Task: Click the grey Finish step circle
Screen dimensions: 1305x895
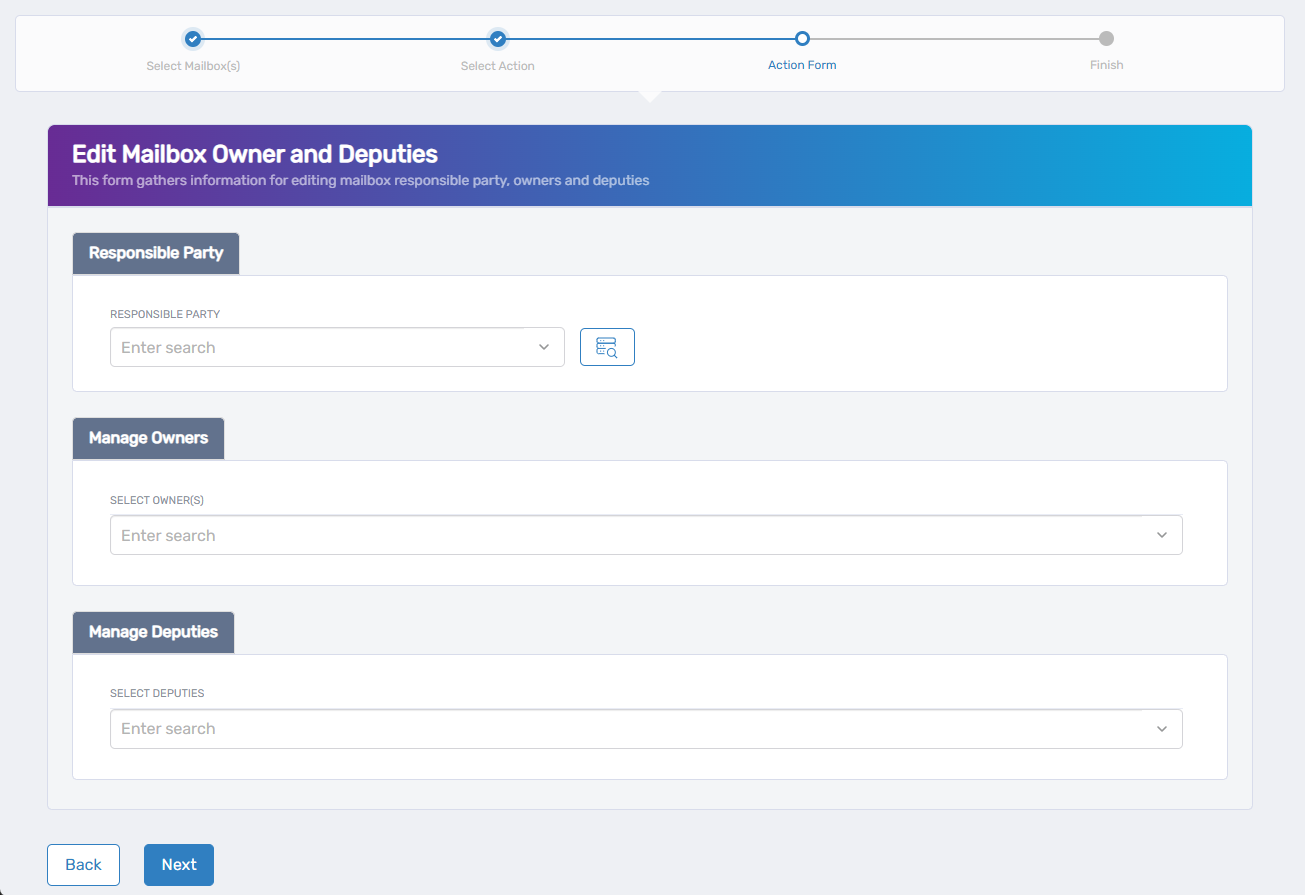Action: [1106, 38]
